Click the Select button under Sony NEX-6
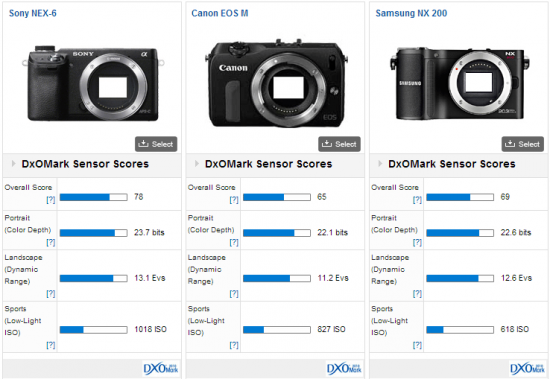This screenshot has width=550, height=379. [x=156, y=144]
